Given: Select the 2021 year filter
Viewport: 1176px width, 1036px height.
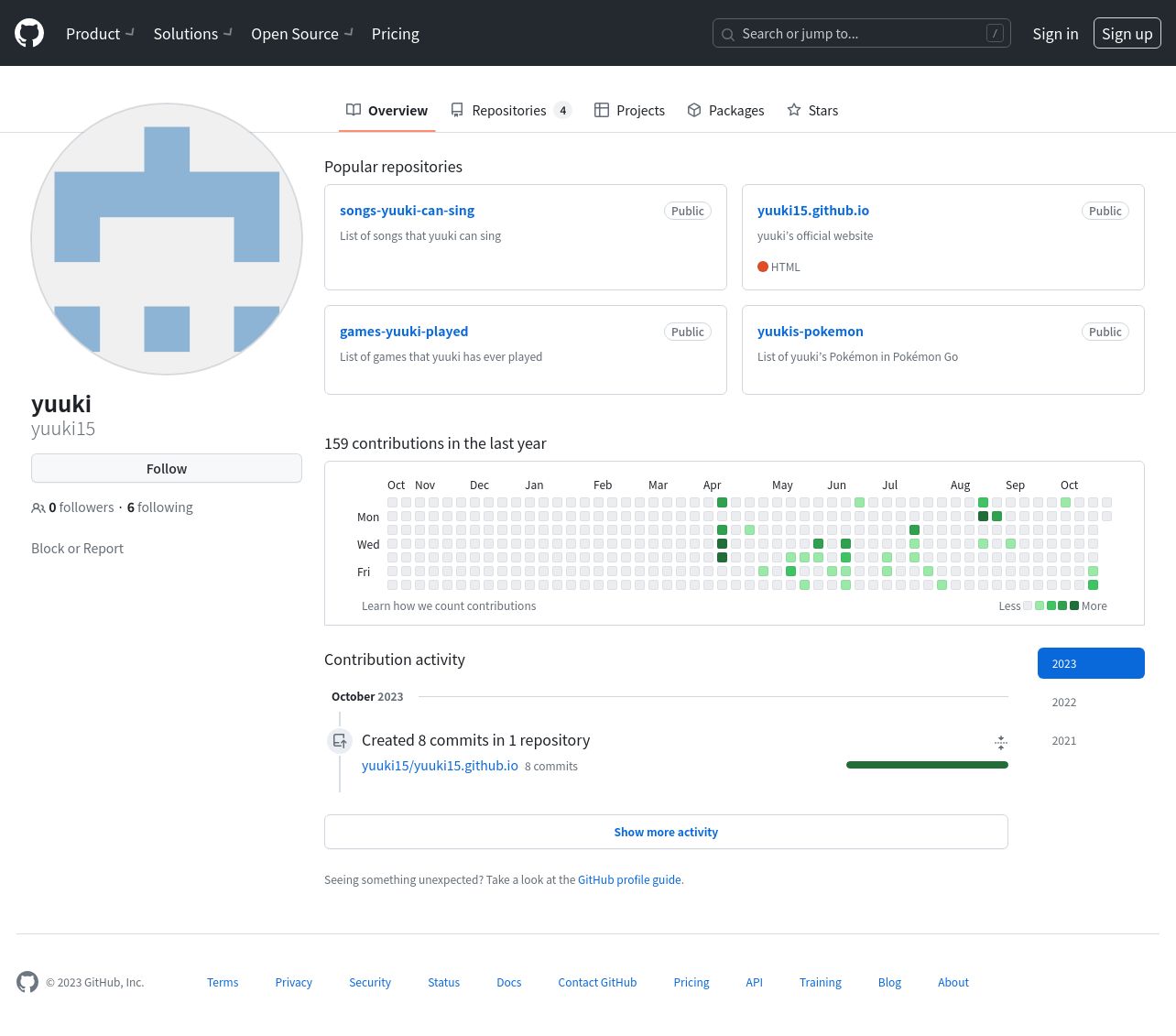Looking at the screenshot, I should pyautogui.click(x=1091, y=740).
